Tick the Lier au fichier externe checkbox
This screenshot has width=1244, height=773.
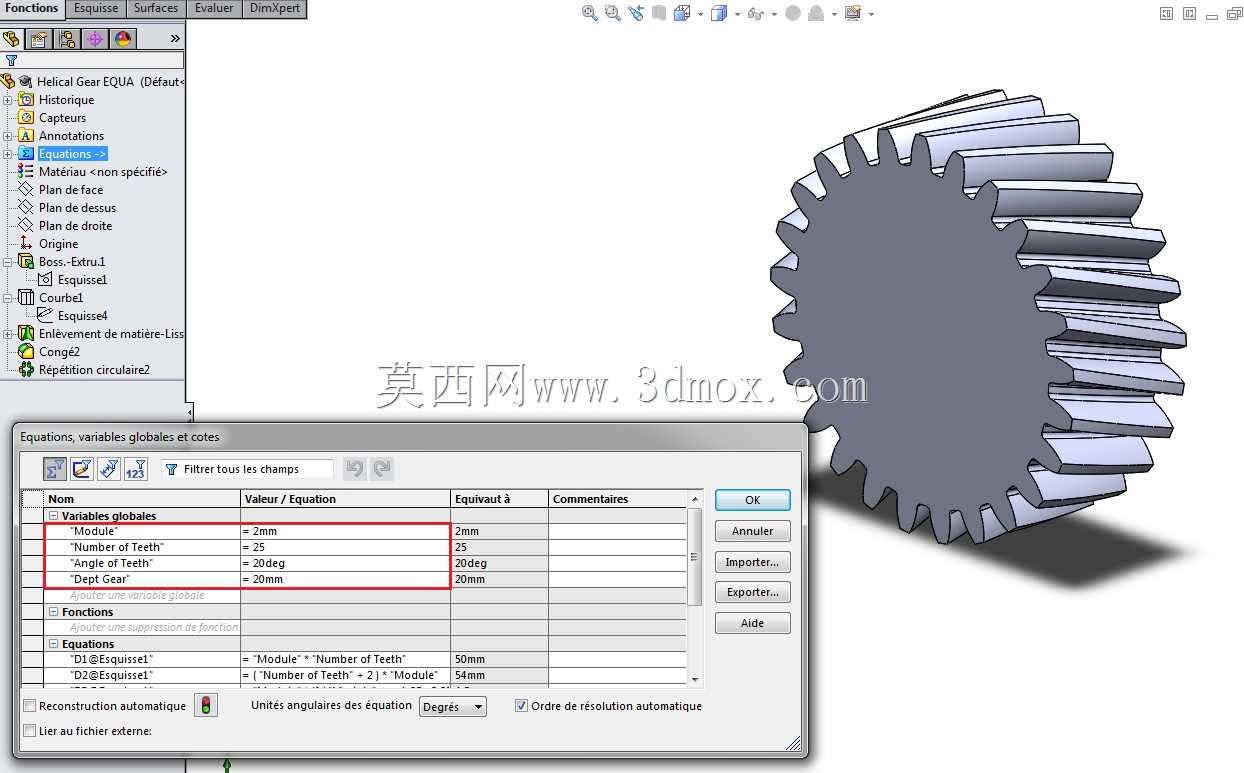pos(30,731)
